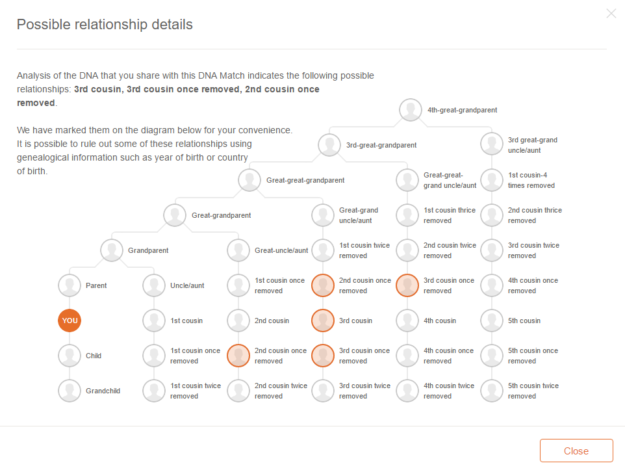Select the Great-uncle/aunt avatar
The width and height of the screenshot is (625, 472).
click(238, 250)
